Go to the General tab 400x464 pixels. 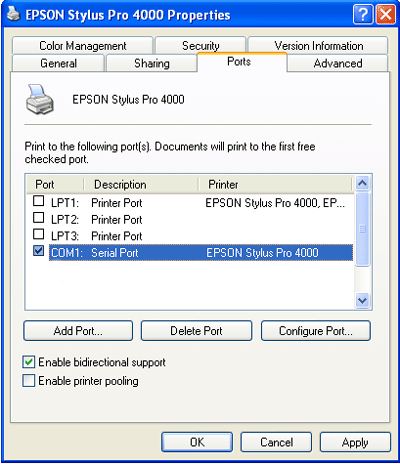(58, 63)
